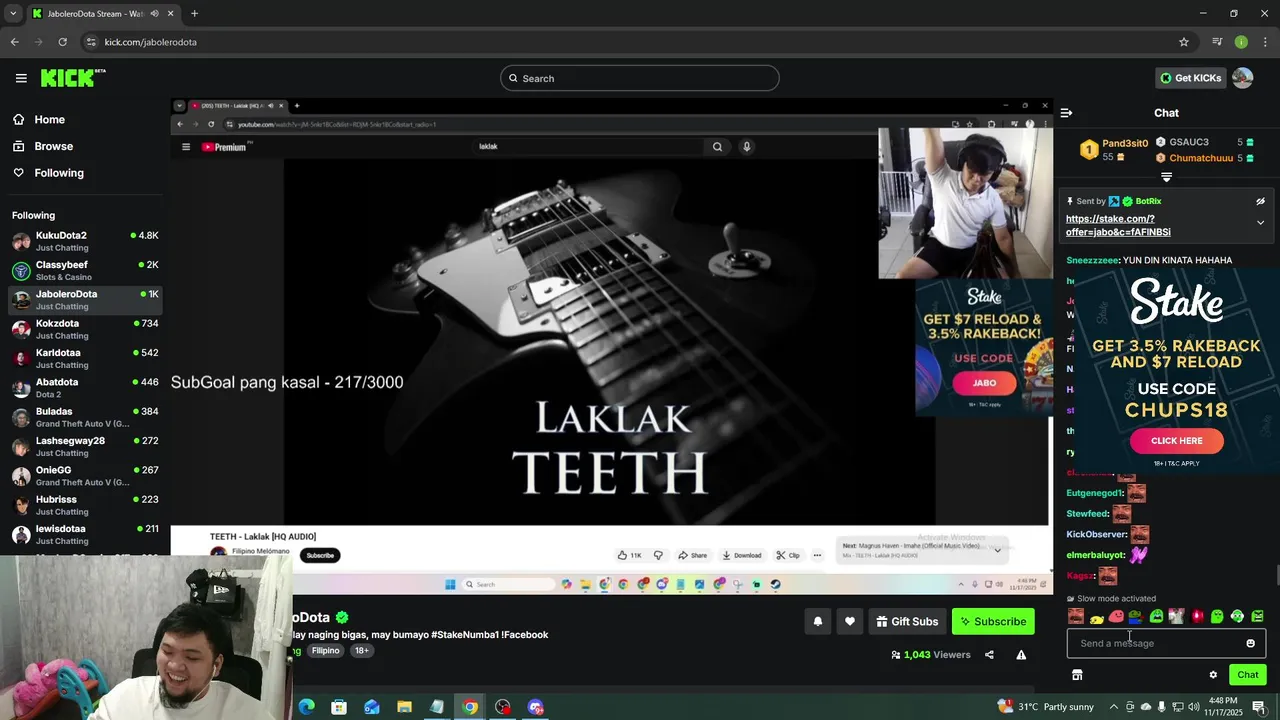Select the last green emote in the row

(x=1257, y=616)
